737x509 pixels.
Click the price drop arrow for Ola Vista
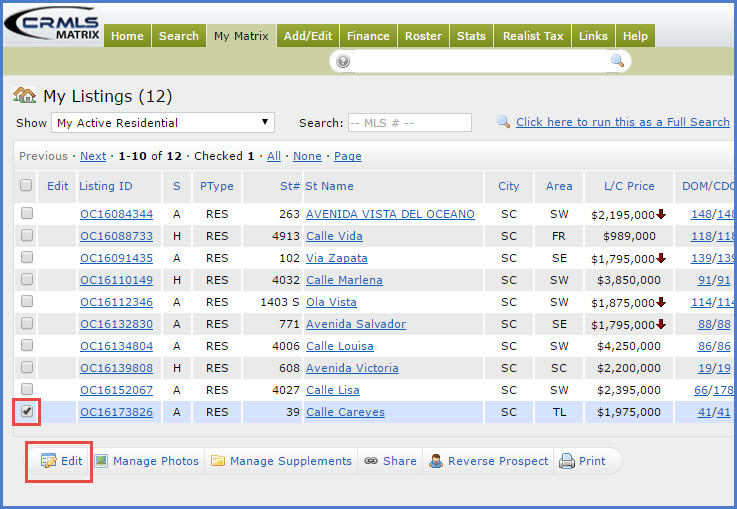661,302
